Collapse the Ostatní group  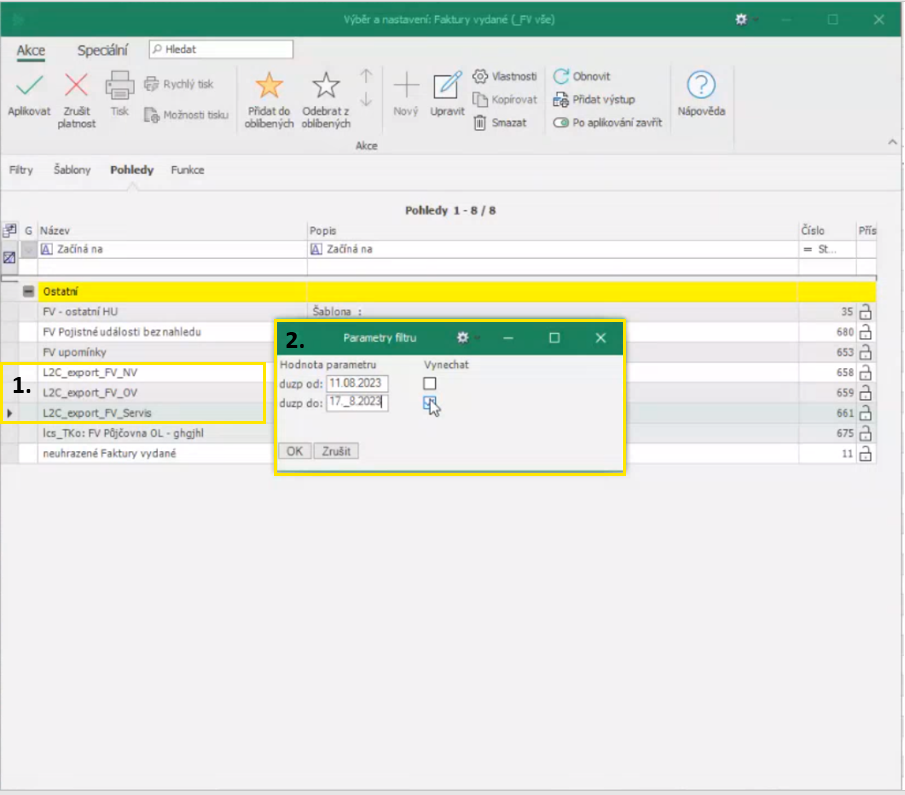[x=29, y=291]
